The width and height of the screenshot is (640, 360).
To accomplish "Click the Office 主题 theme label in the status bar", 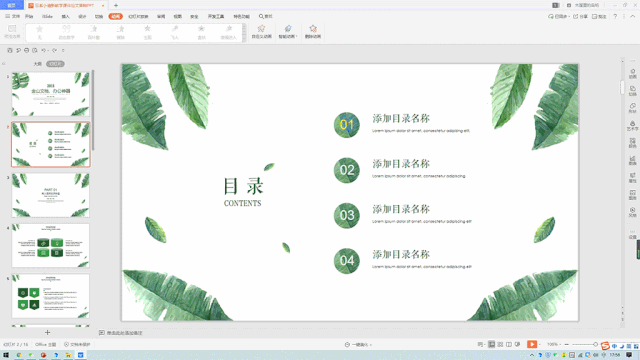I will pos(45,344).
